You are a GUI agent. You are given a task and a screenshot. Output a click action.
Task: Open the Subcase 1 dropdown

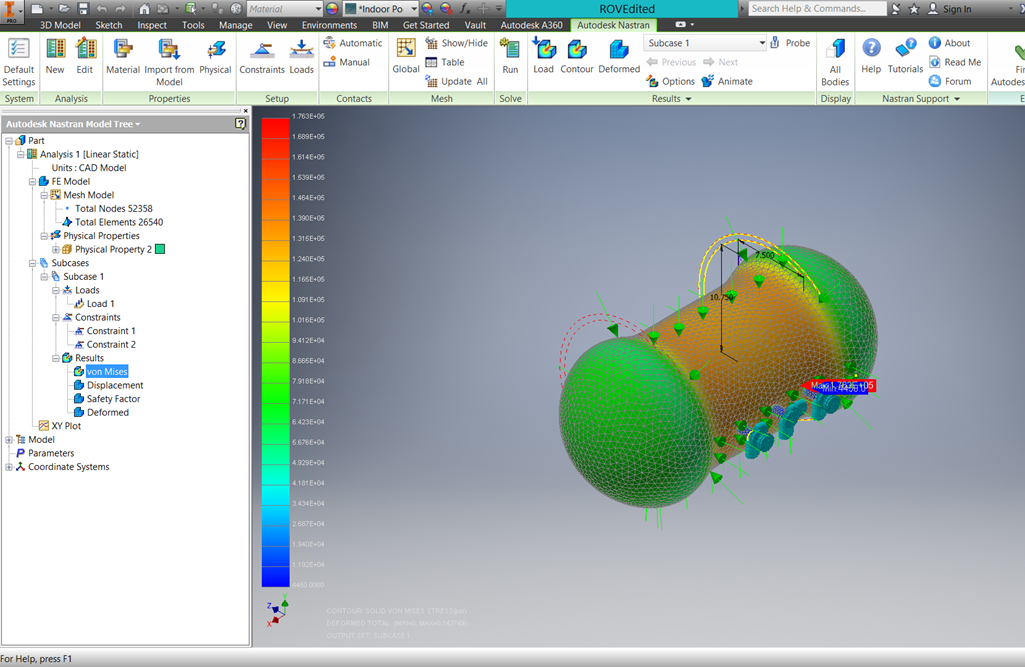[762, 43]
